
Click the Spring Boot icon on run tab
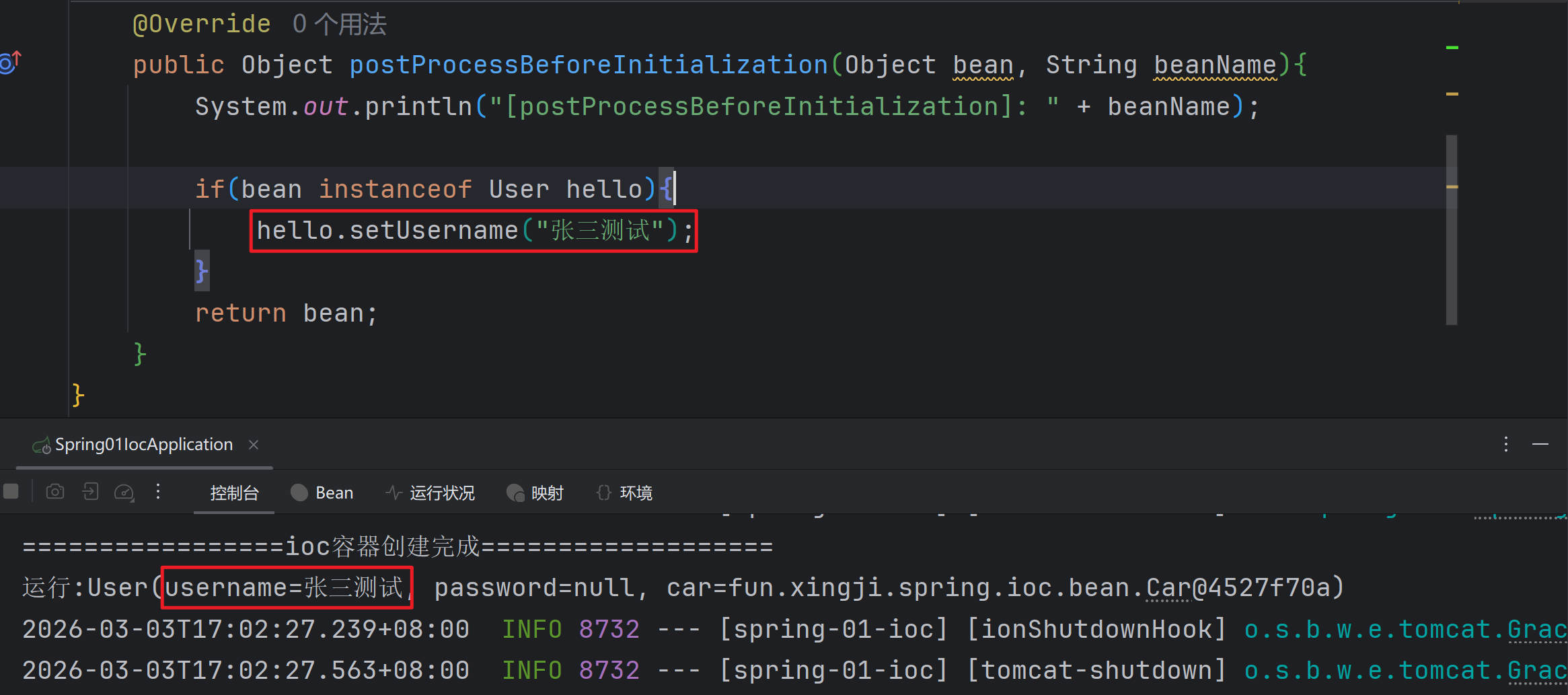[42, 445]
